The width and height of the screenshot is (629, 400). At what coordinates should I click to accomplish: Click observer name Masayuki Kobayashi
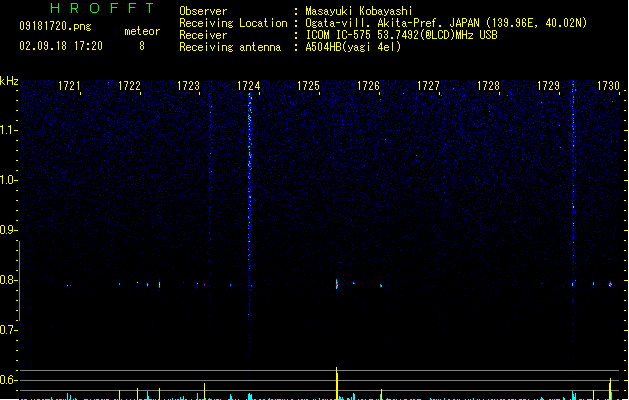(x=359, y=11)
